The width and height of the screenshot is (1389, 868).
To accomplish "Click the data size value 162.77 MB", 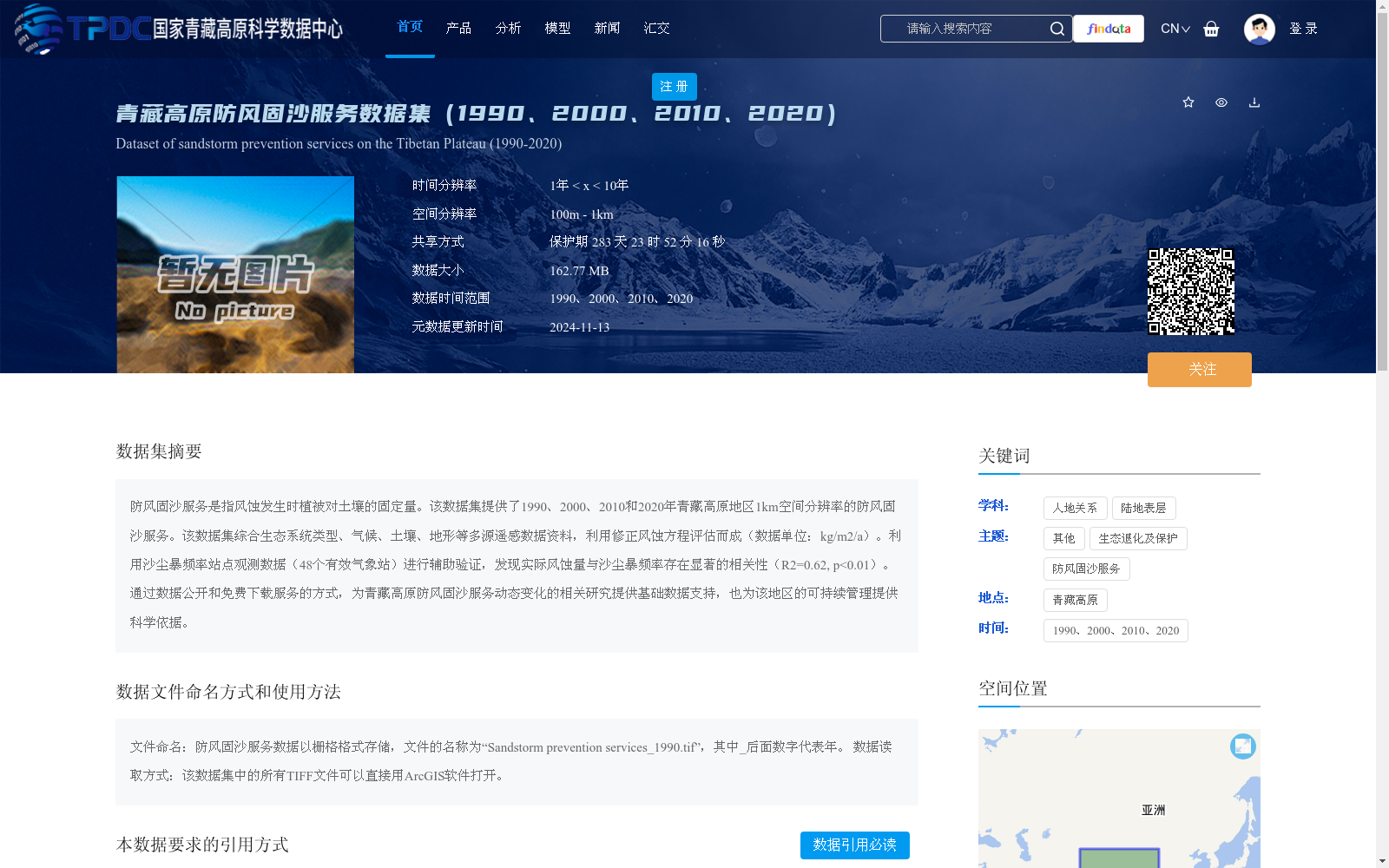I will tap(579, 271).
